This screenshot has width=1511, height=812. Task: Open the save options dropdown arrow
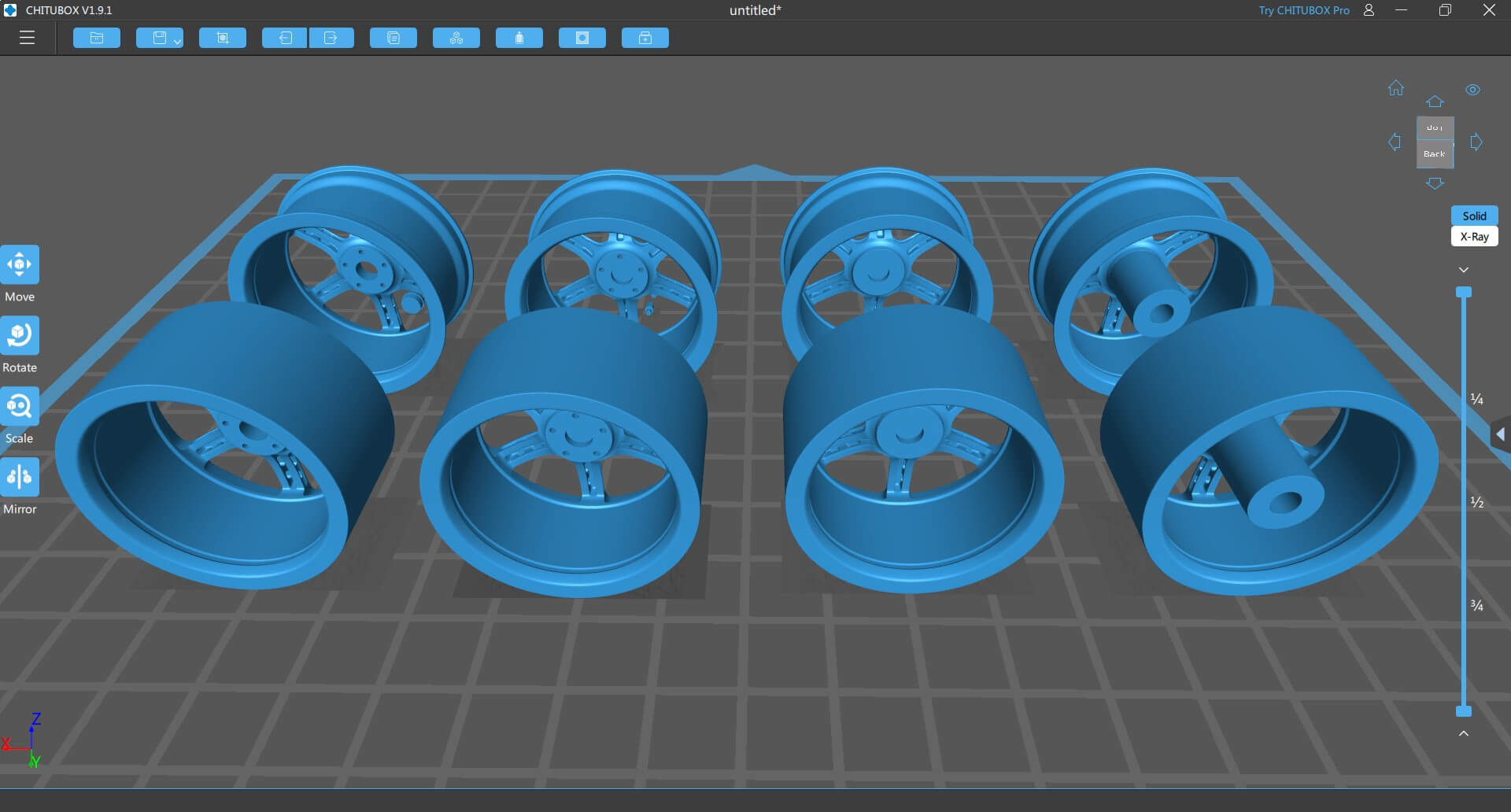[x=177, y=40]
